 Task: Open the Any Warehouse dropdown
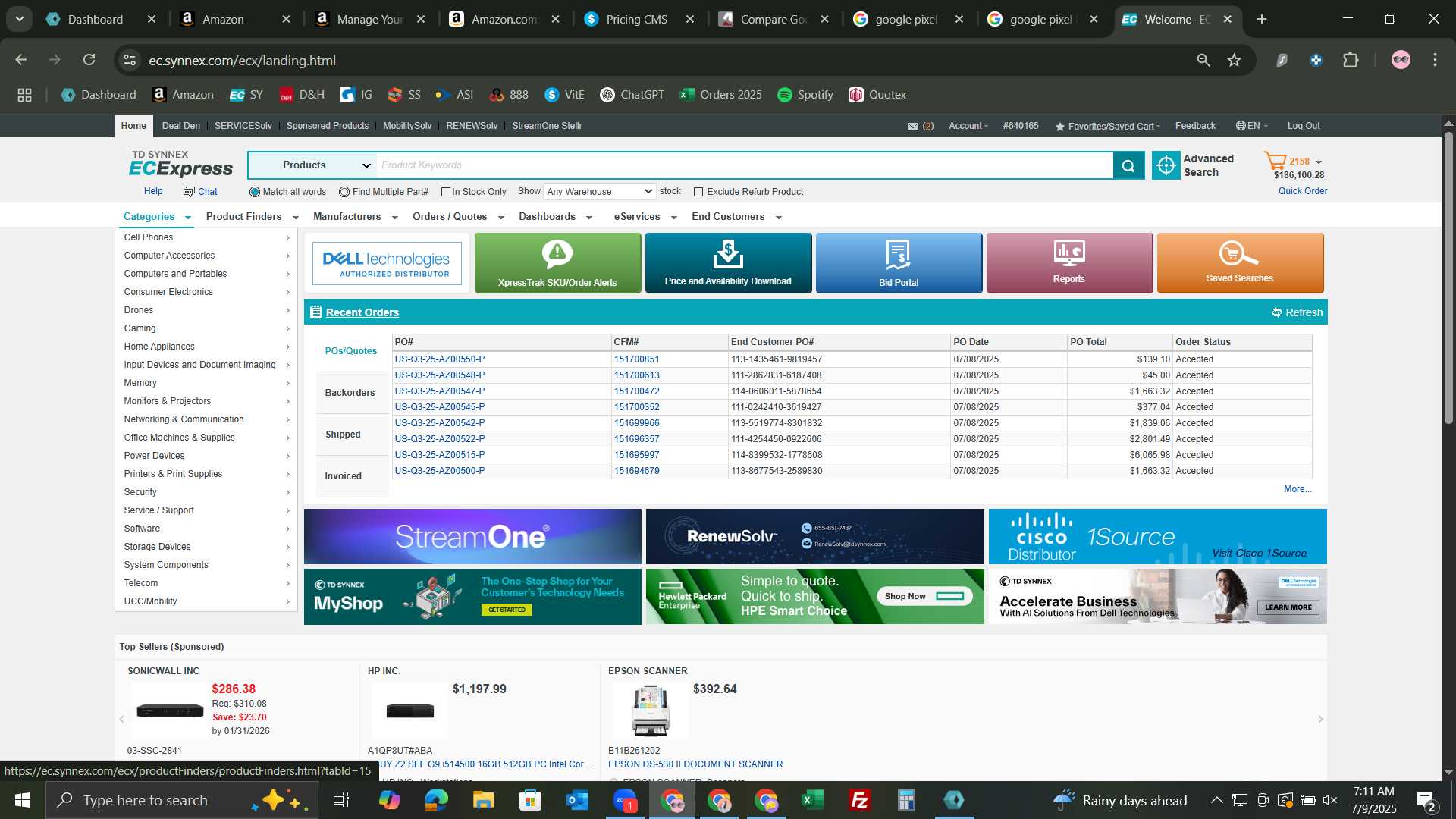(599, 192)
